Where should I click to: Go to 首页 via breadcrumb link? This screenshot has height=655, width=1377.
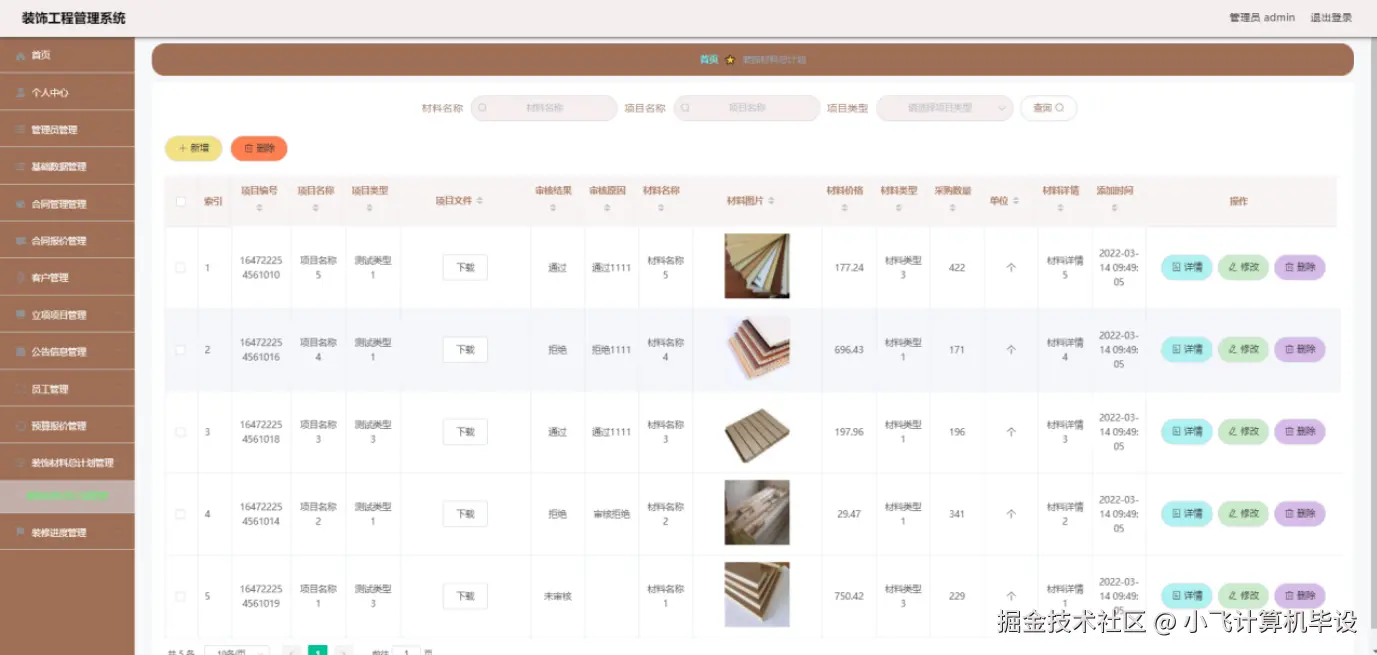[709, 60]
